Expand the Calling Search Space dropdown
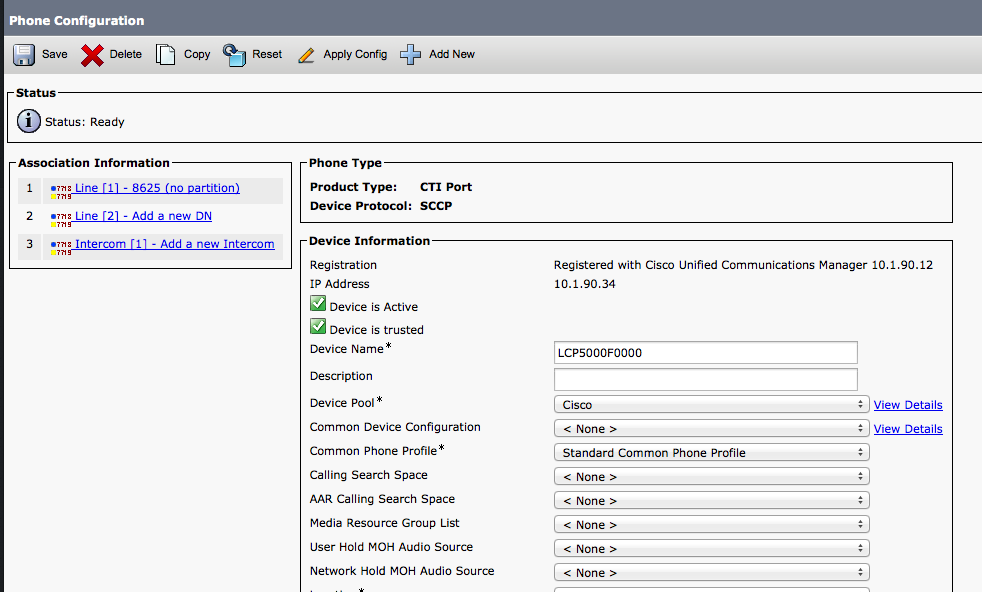This screenshot has width=982, height=592. pyautogui.click(x=711, y=476)
